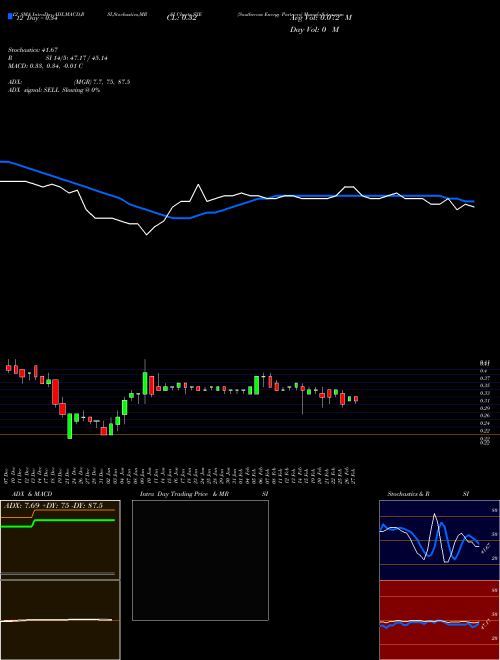The height and width of the screenshot is (660, 500).
Task: Click the 'ADX & MACD' panel title
Action: pyautogui.click(x=32, y=494)
